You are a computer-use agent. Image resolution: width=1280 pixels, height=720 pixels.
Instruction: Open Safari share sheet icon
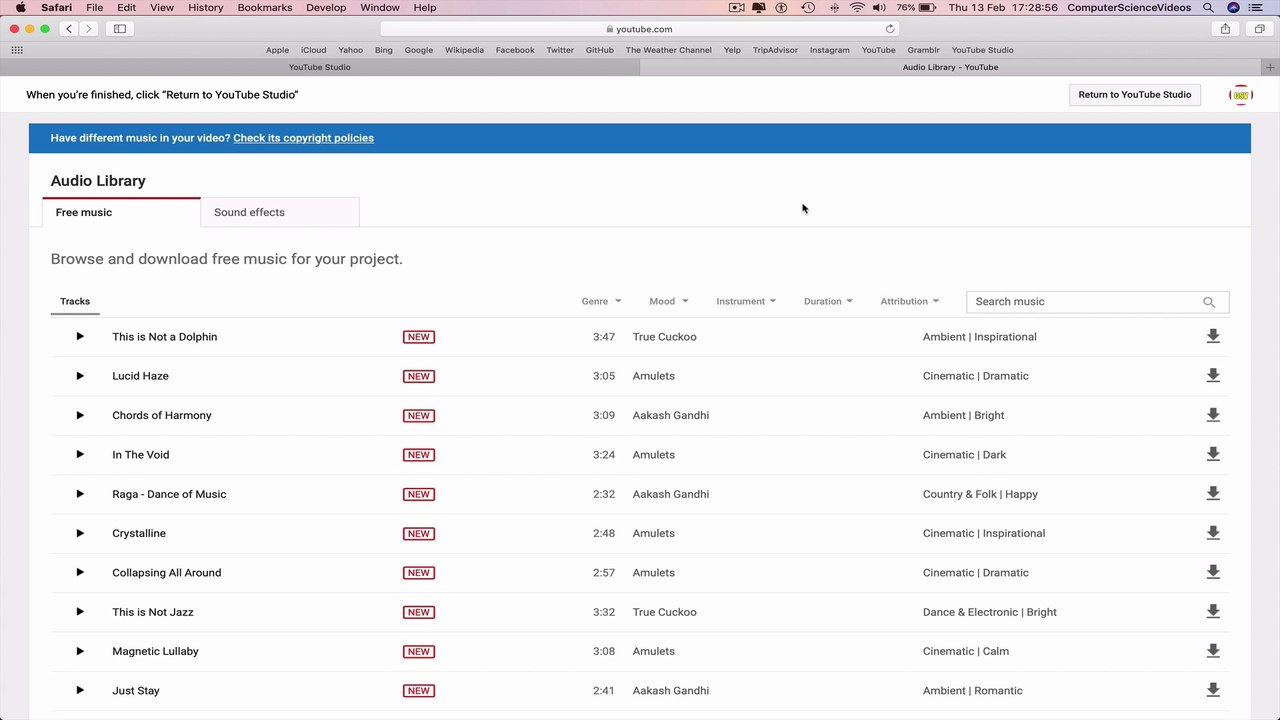[1225, 29]
